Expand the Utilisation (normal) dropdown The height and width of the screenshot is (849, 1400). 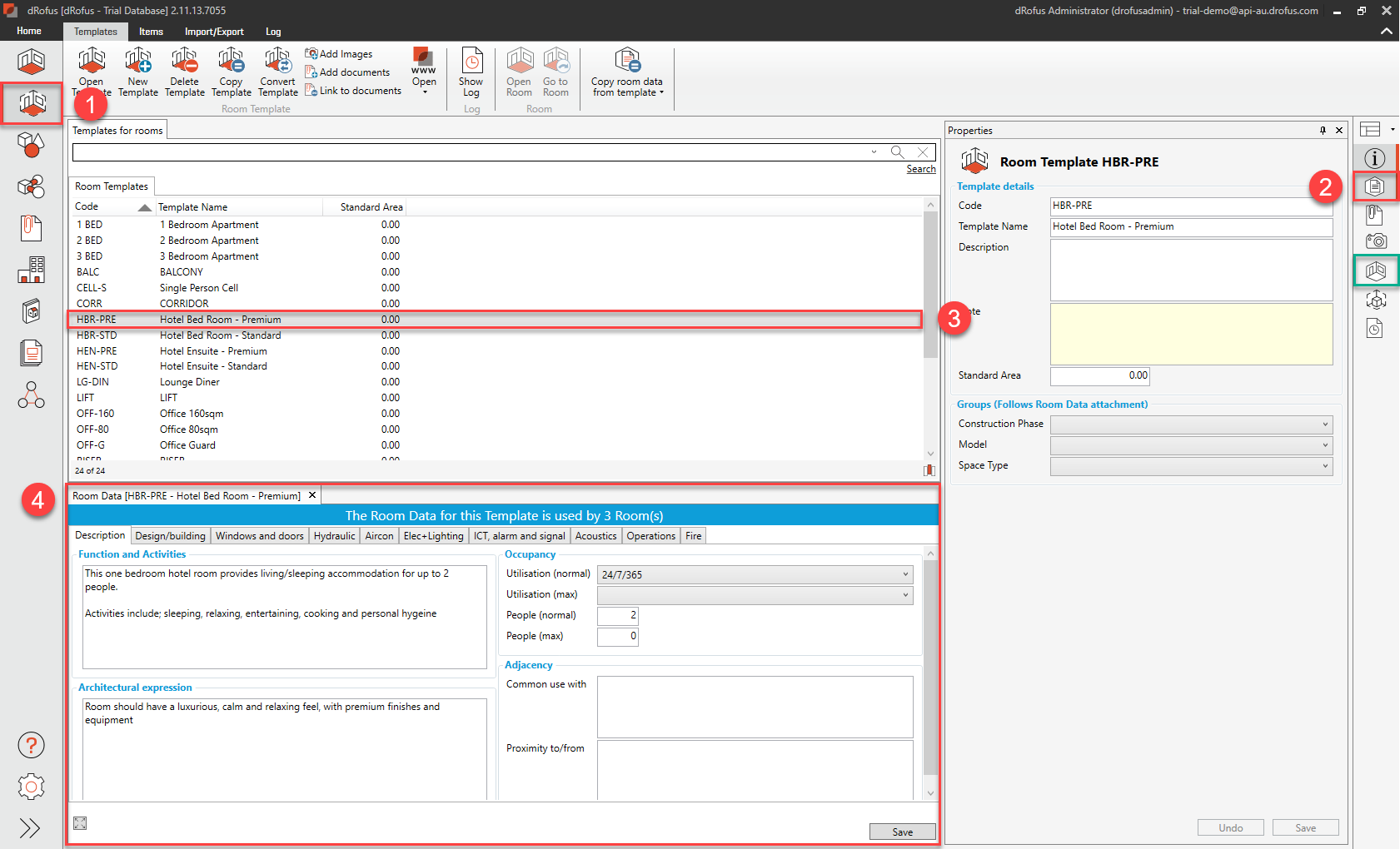[x=905, y=574]
